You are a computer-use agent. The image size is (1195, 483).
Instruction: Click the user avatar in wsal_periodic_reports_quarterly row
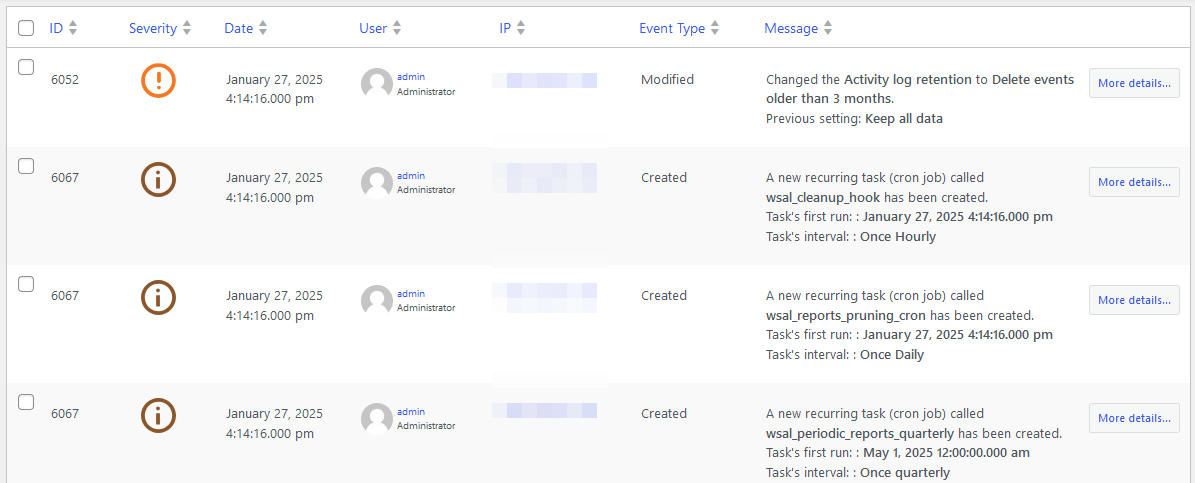pos(376,418)
